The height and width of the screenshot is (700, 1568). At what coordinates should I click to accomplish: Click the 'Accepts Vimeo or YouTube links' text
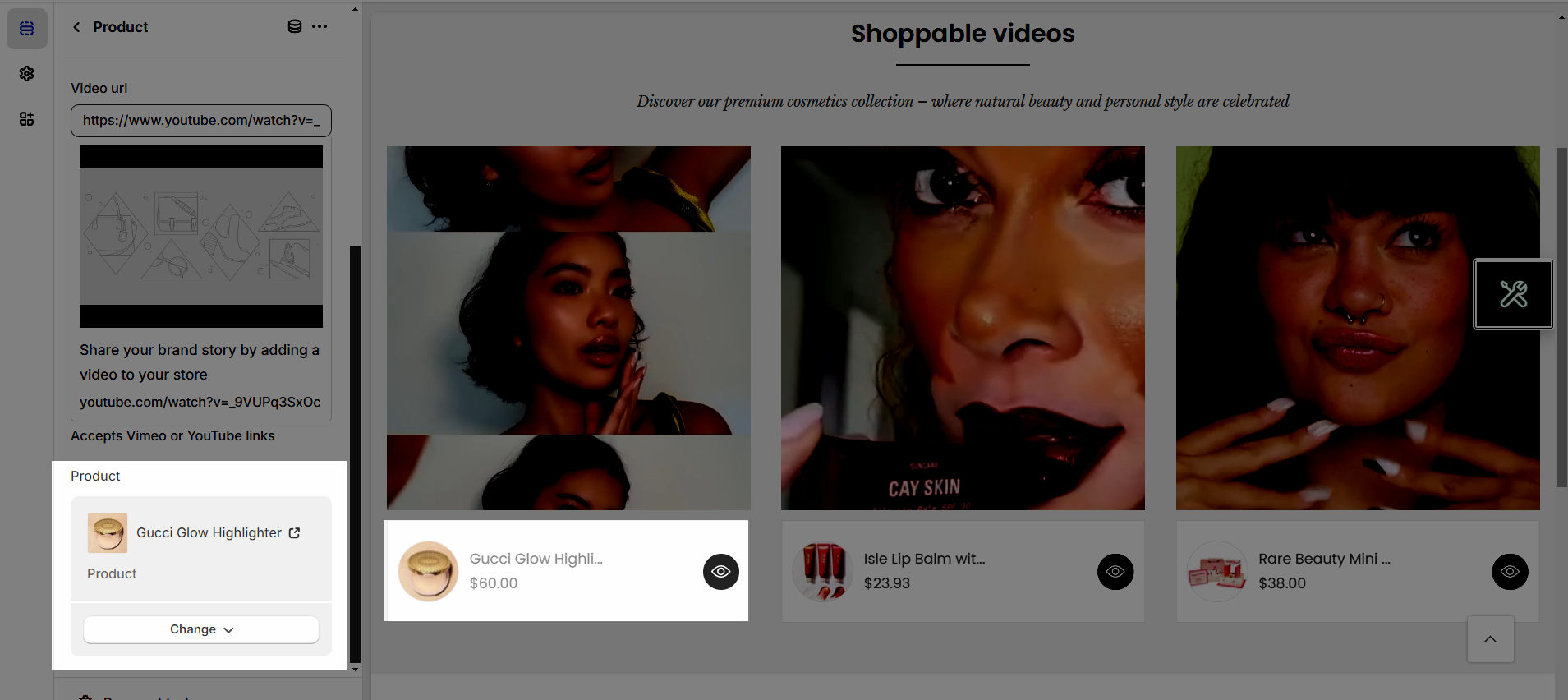pos(172,436)
